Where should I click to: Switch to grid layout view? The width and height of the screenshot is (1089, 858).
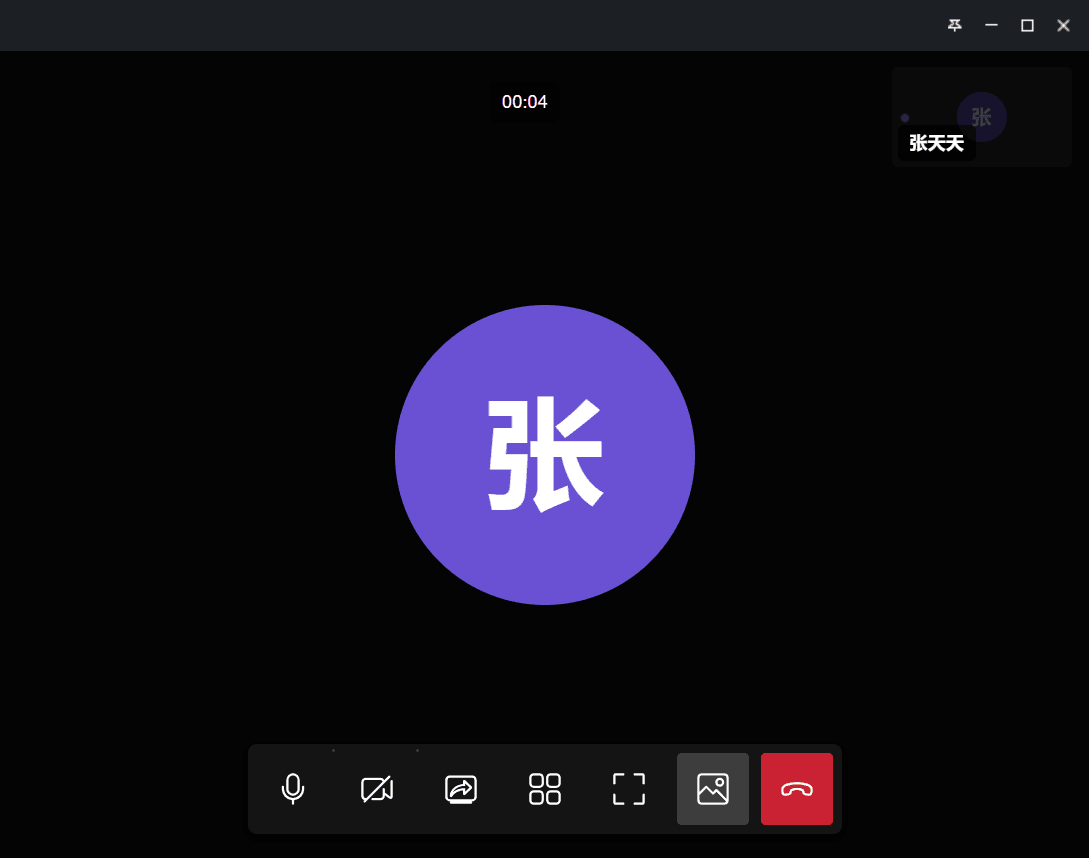pos(545,789)
